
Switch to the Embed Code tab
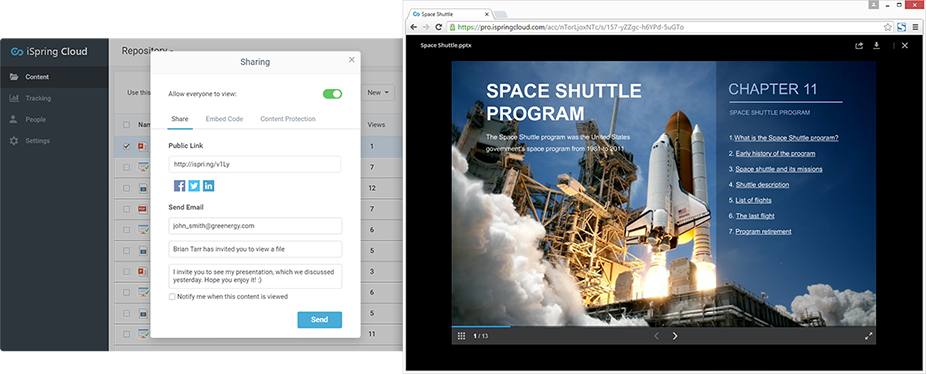[224, 119]
